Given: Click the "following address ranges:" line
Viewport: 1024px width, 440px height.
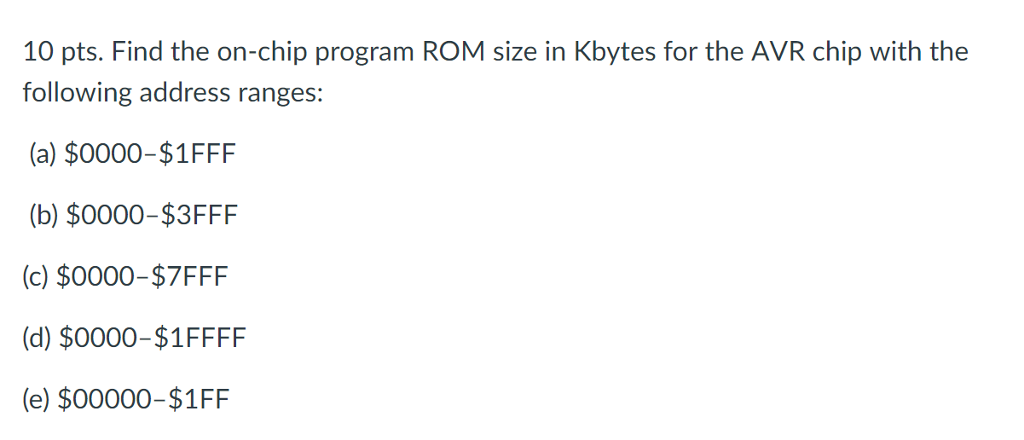Looking at the screenshot, I should pos(173,93).
